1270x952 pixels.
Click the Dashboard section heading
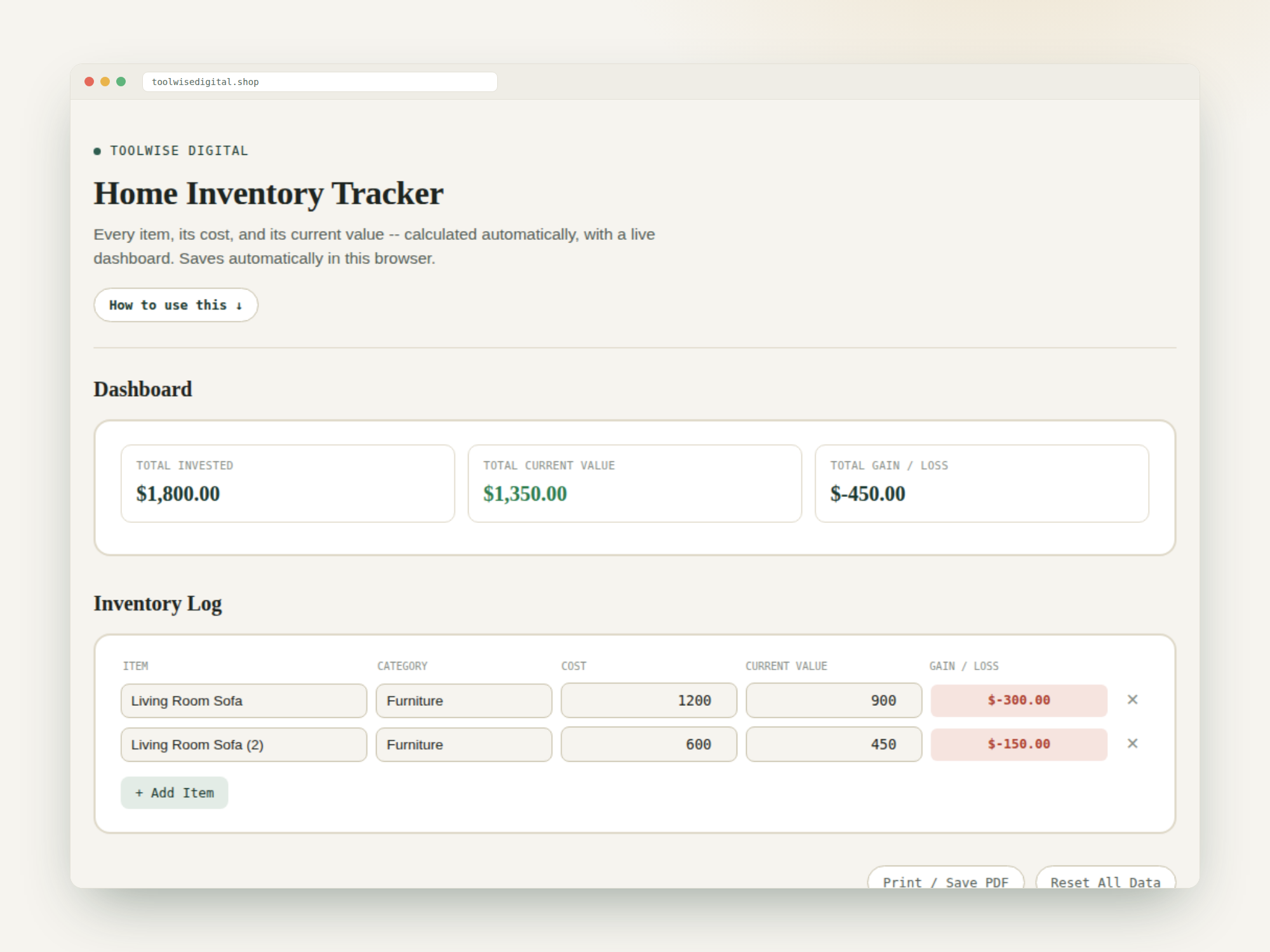click(x=143, y=389)
